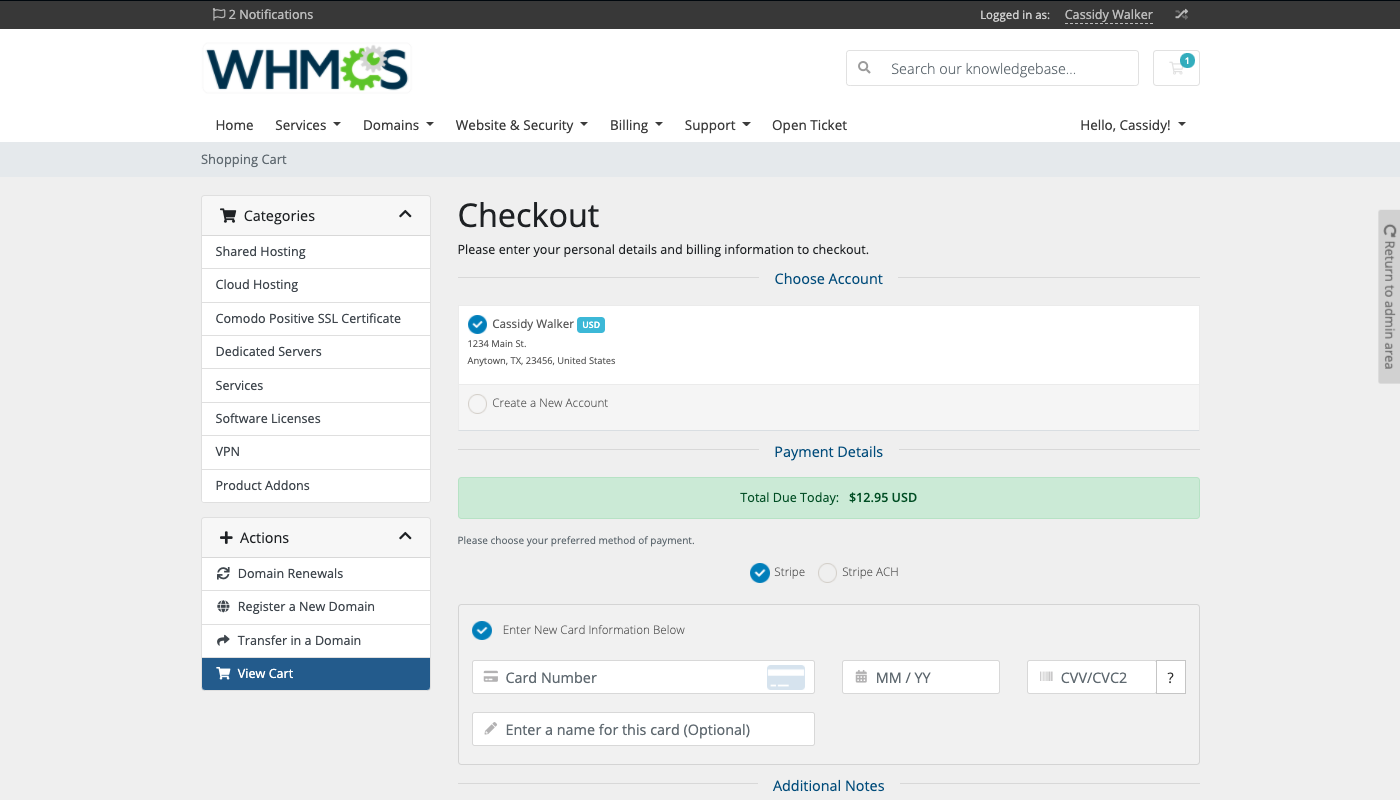
Task: Click the switch account arrows icon
Action: click(x=1181, y=14)
